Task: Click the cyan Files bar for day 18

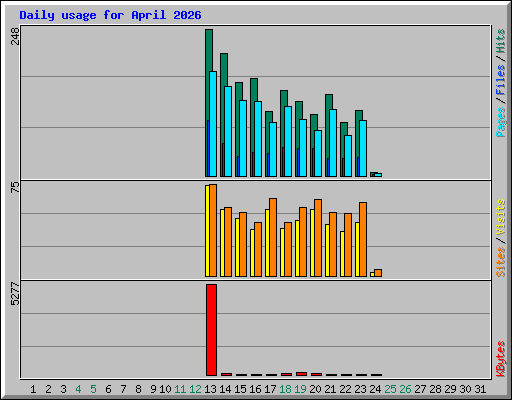Action: click(288, 141)
